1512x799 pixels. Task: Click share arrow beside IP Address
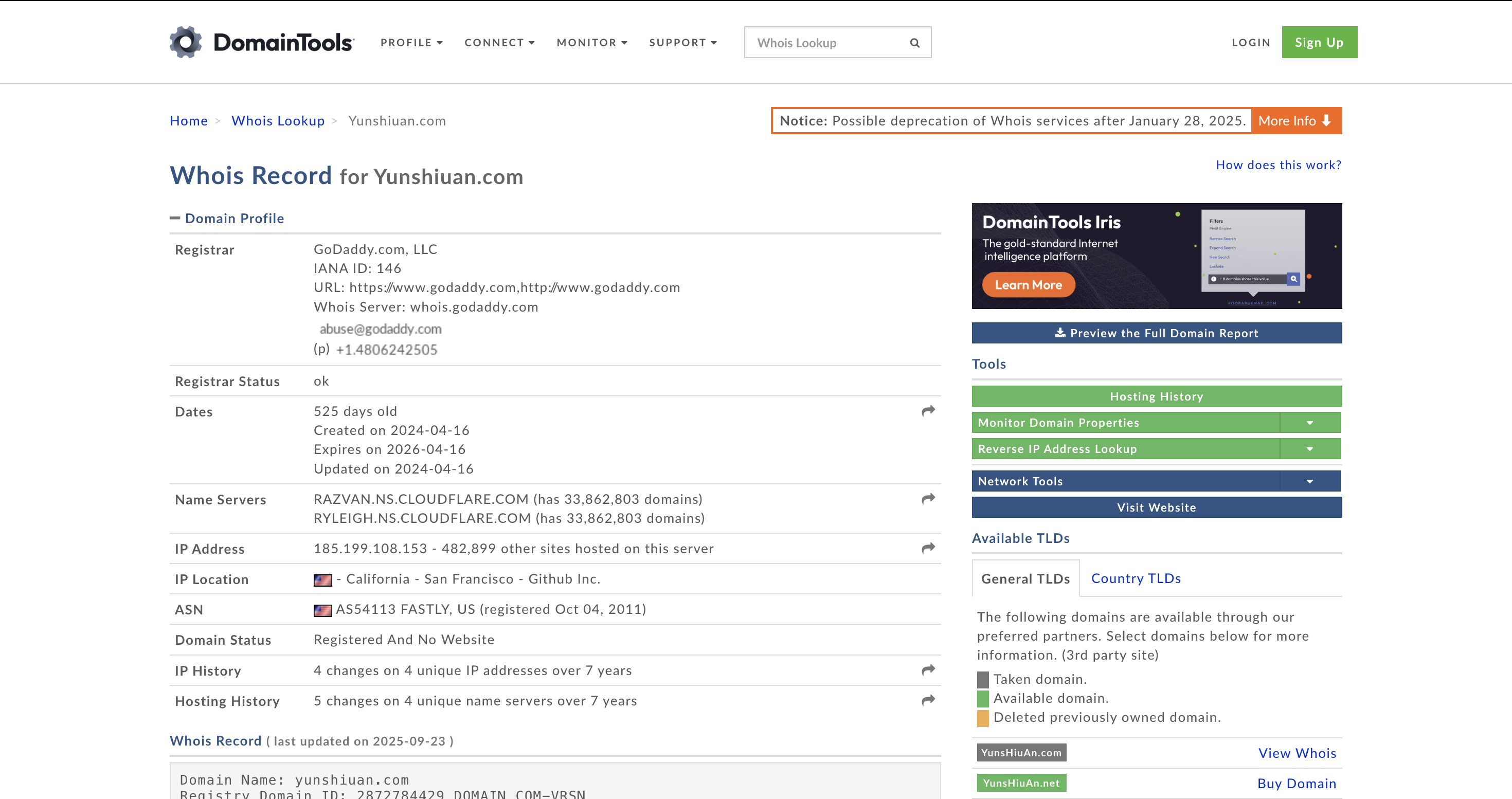(927, 548)
